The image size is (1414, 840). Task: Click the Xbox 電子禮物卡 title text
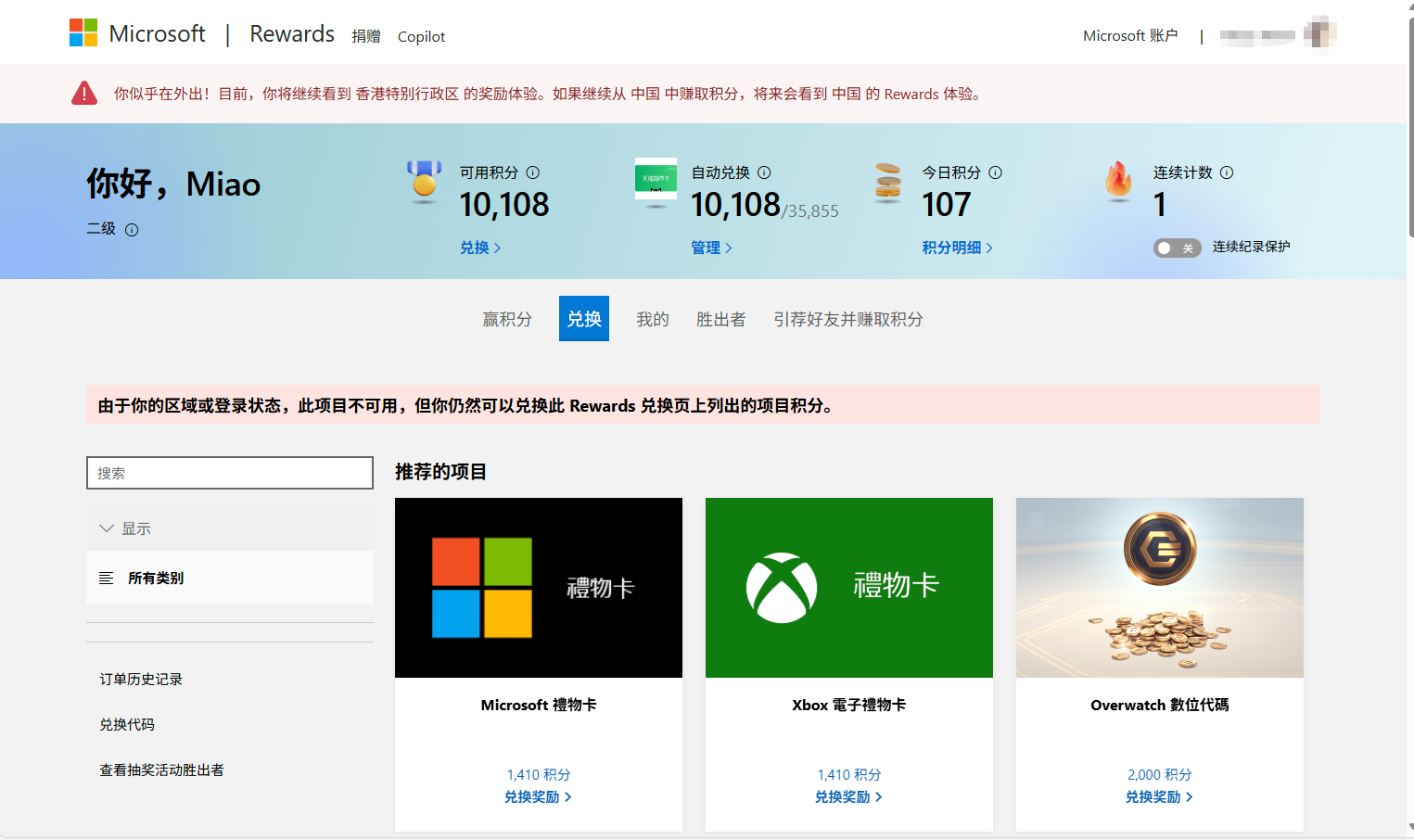coord(849,706)
